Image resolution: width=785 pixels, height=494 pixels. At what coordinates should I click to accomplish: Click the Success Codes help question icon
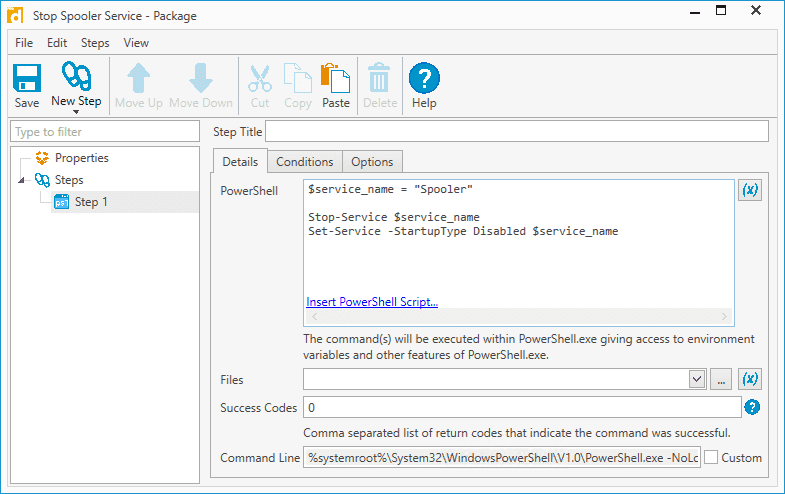pyautogui.click(x=752, y=407)
